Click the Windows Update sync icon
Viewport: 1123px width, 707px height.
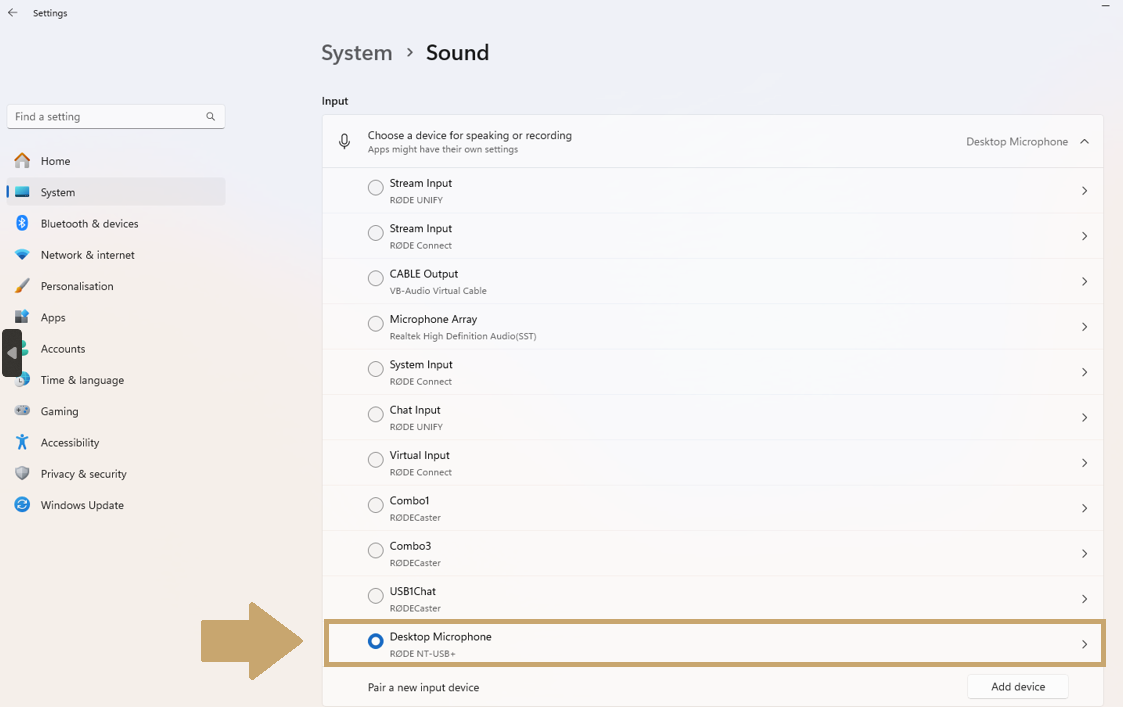point(22,505)
